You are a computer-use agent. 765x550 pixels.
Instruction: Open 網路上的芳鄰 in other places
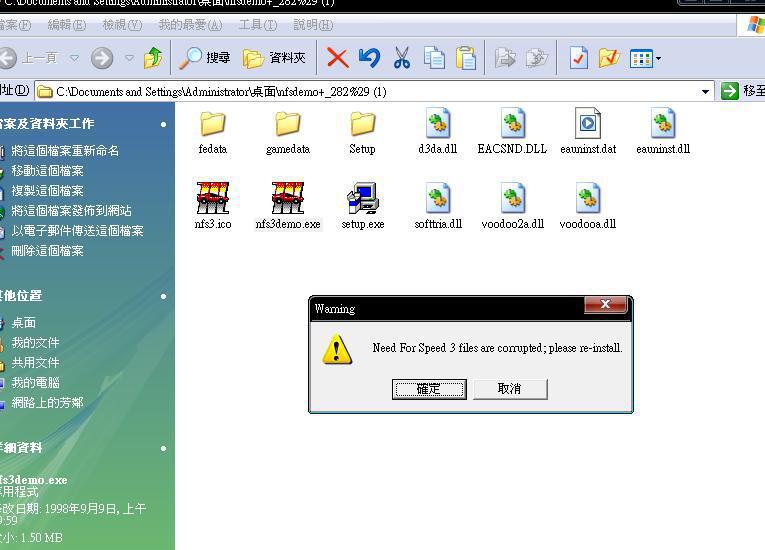[47, 403]
